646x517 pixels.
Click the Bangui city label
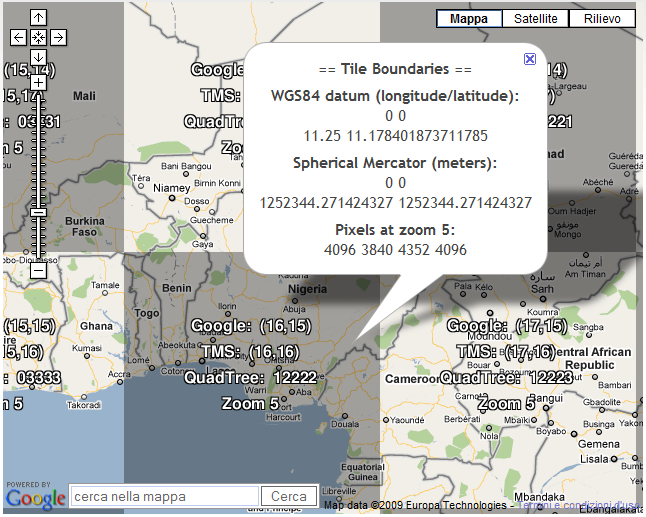546,398
